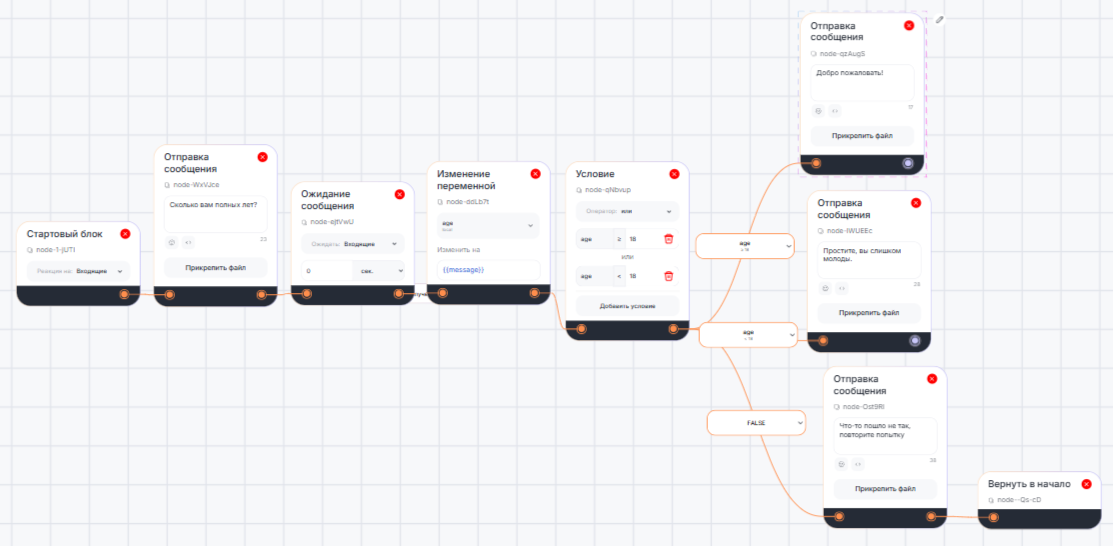The height and width of the screenshot is (546, 1113).
Task: Click 'Прикрепить файл' under 'Сколько вам полных лет?'
Action: (215, 268)
